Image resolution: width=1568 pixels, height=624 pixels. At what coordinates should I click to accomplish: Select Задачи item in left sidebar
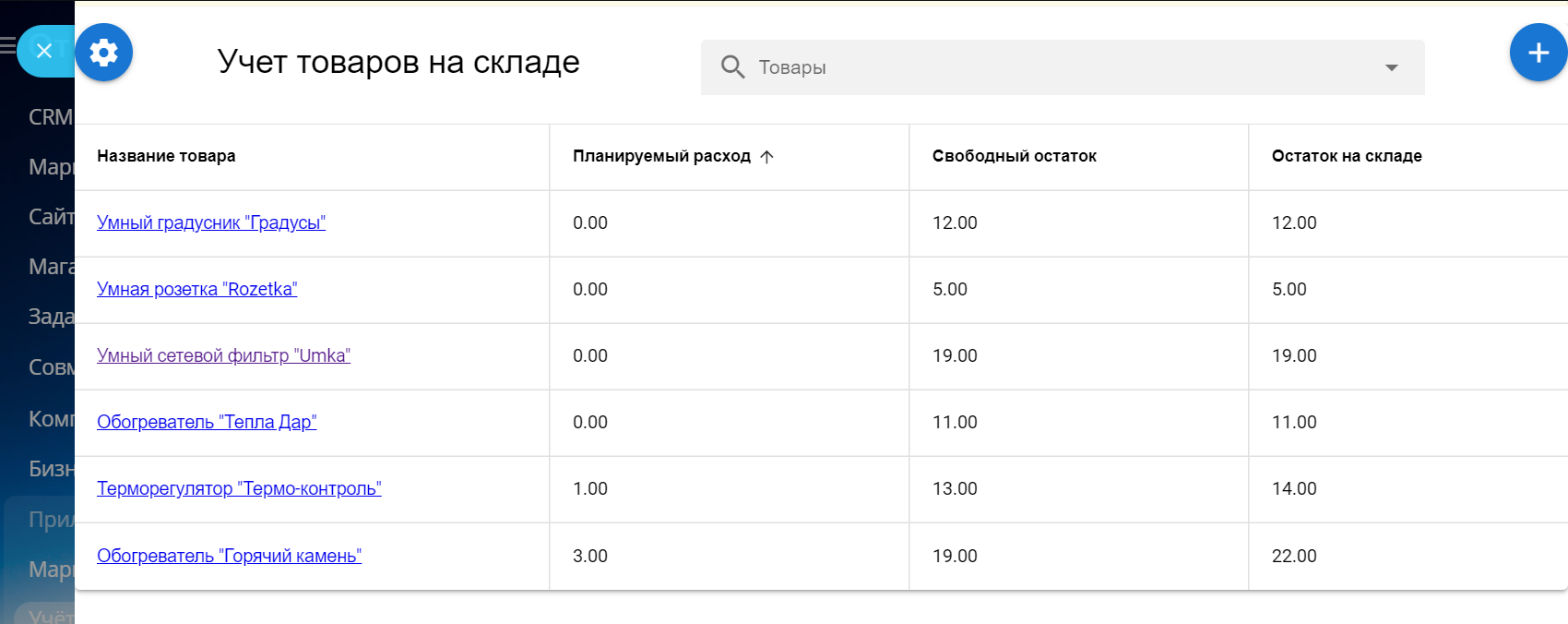(51, 317)
